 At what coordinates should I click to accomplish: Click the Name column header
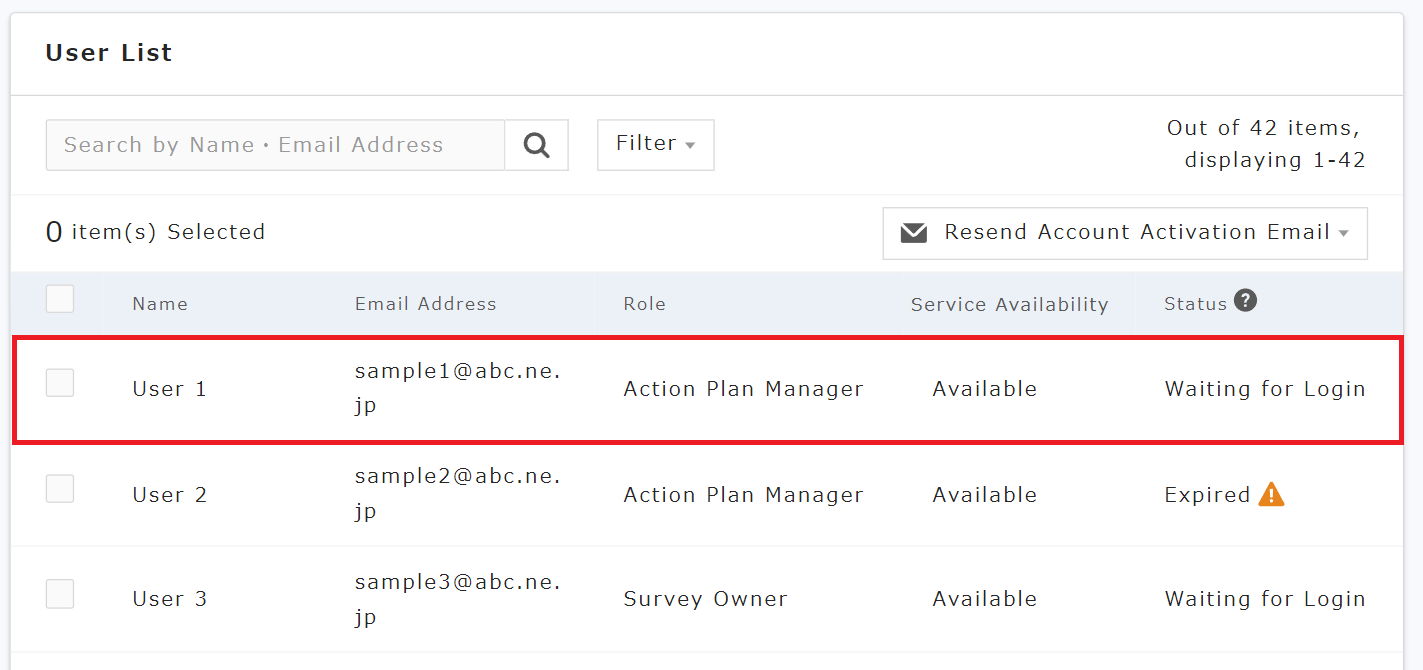160,304
